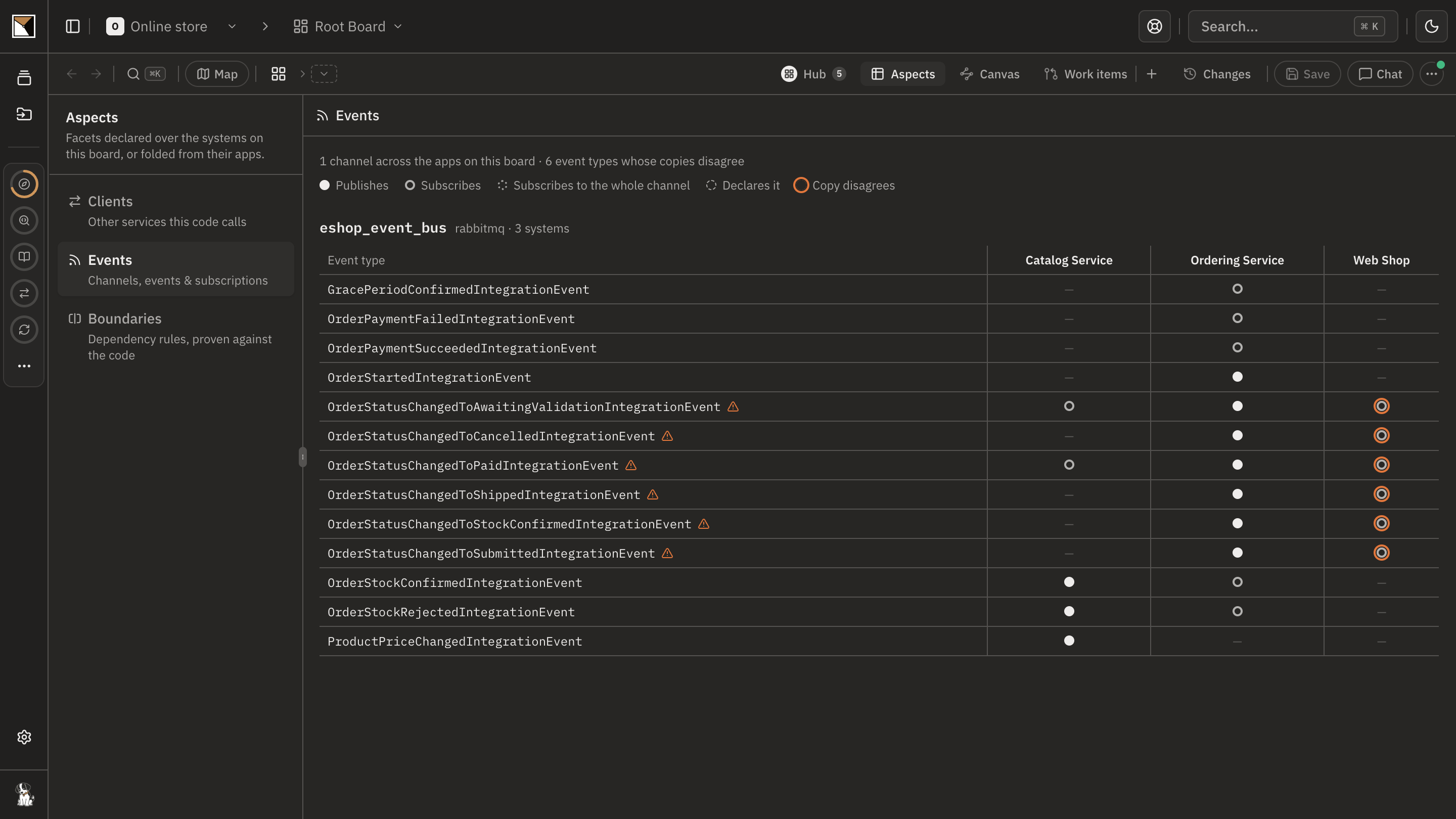
Task: Click the Catalog Service column header
Action: (x=1069, y=260)
